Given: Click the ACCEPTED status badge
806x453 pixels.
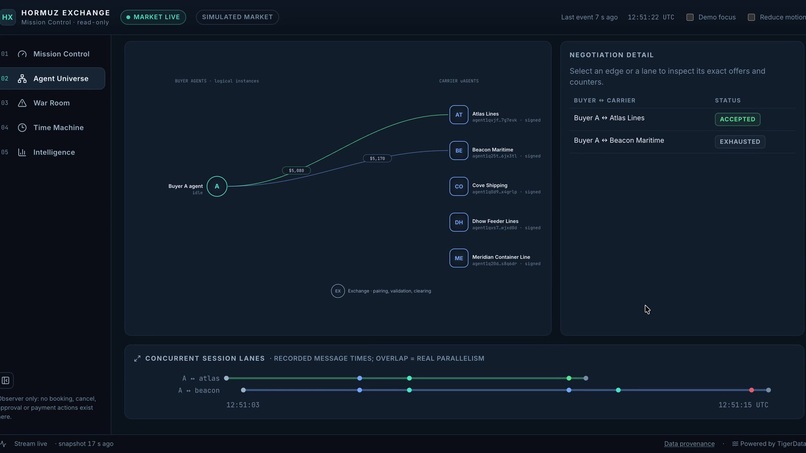Looking at the screenshot, I should (737, 119).
